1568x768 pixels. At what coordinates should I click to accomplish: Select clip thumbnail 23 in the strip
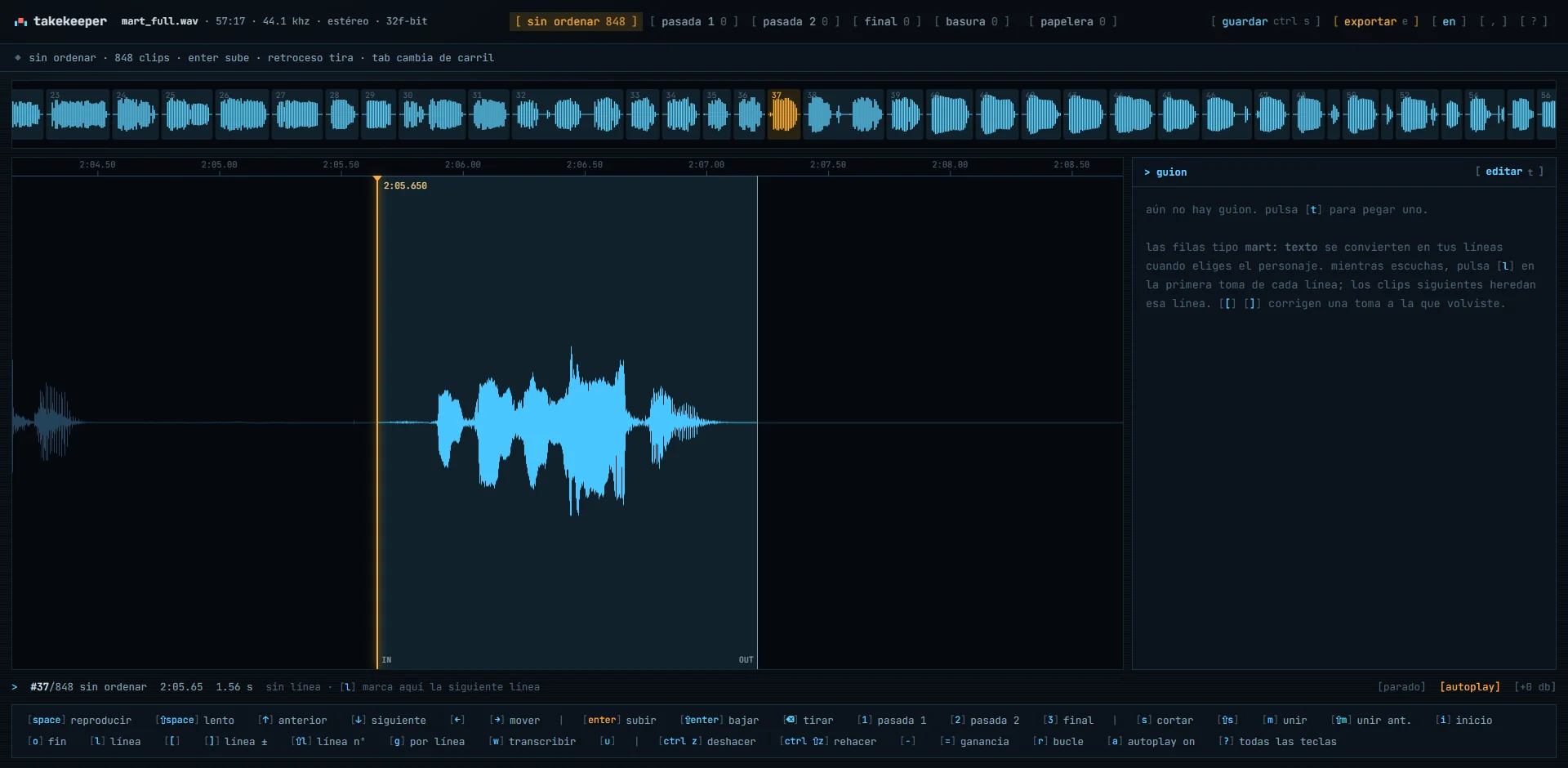coord(78,114)
